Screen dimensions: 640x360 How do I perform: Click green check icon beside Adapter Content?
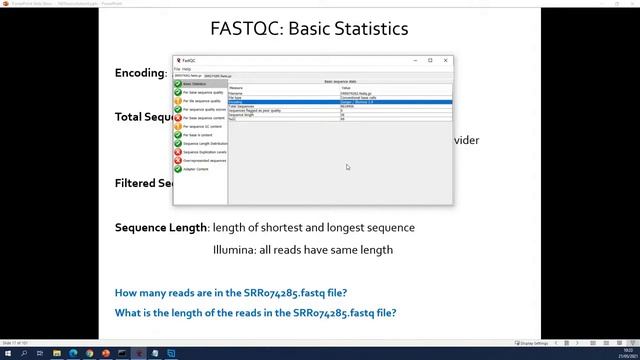click(178, 169)
